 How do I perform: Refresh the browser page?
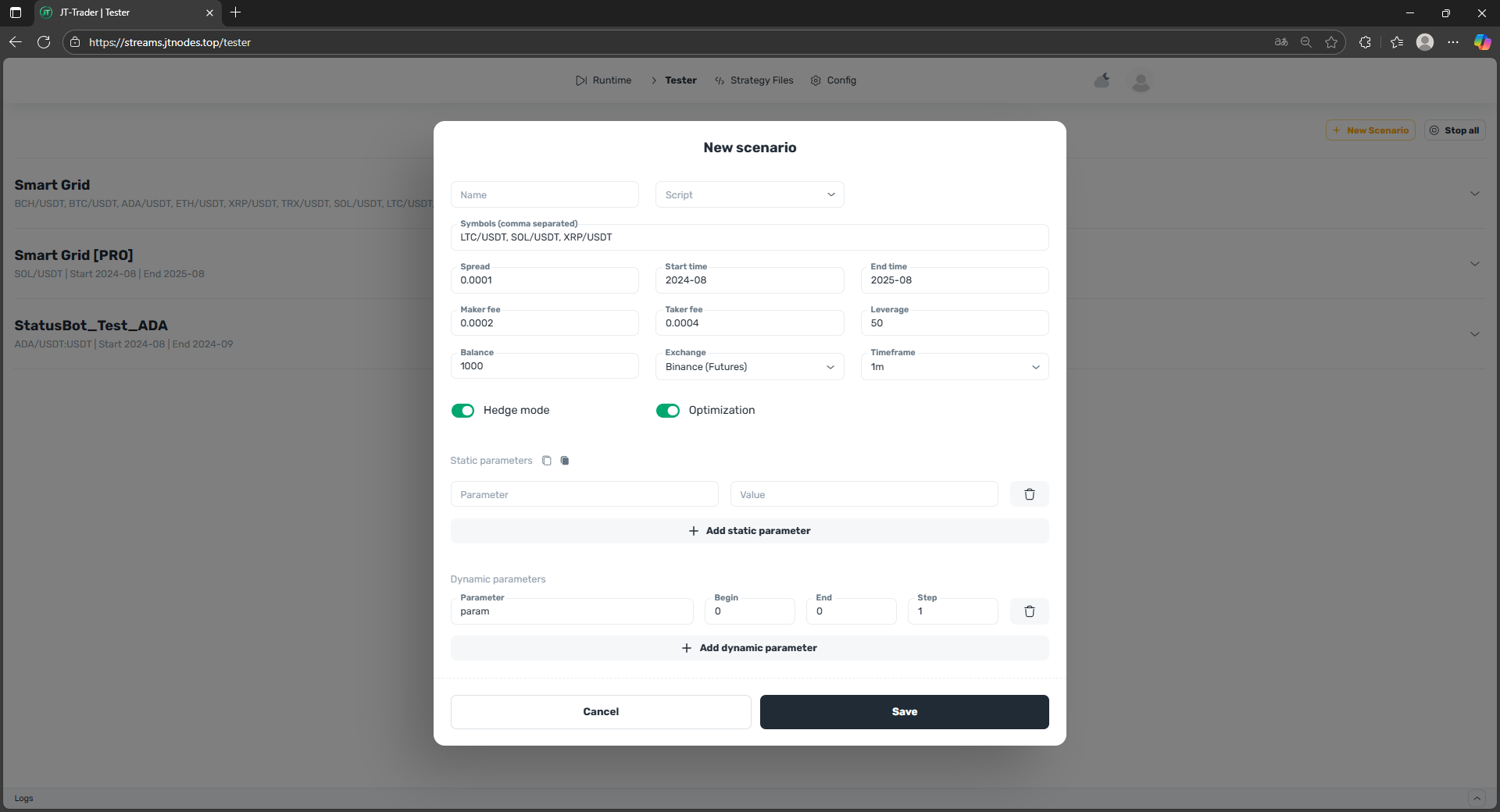tap(44, 42)
